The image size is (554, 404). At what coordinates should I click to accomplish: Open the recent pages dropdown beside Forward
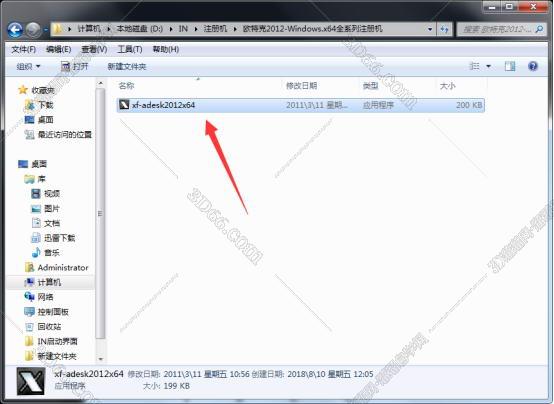coord(46,30)
